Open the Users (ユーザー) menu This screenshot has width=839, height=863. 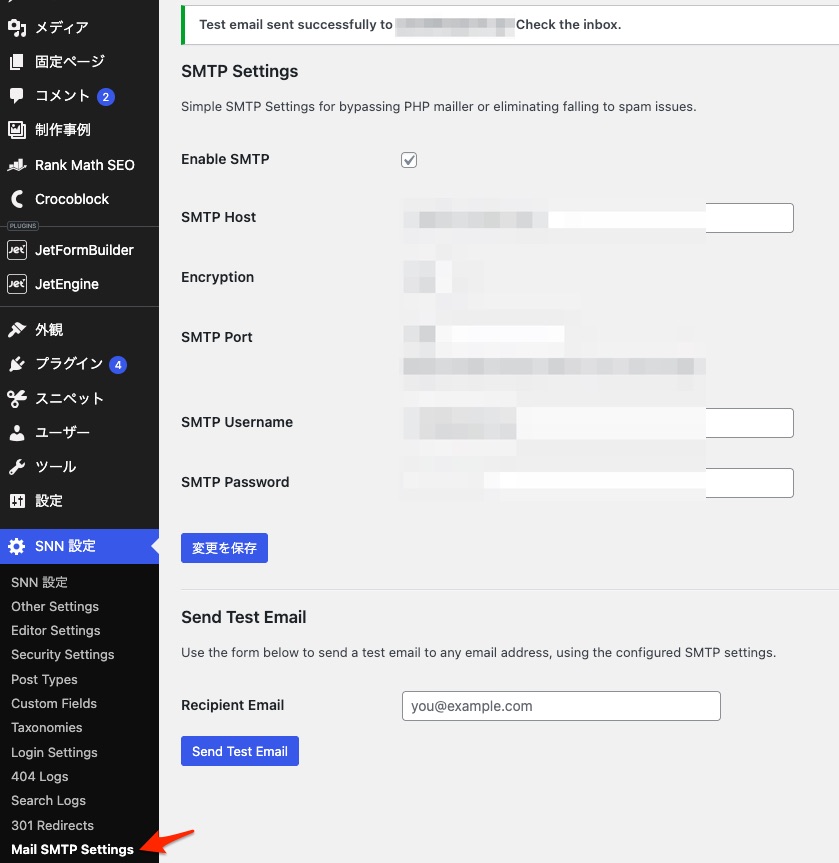click(62, 433)
